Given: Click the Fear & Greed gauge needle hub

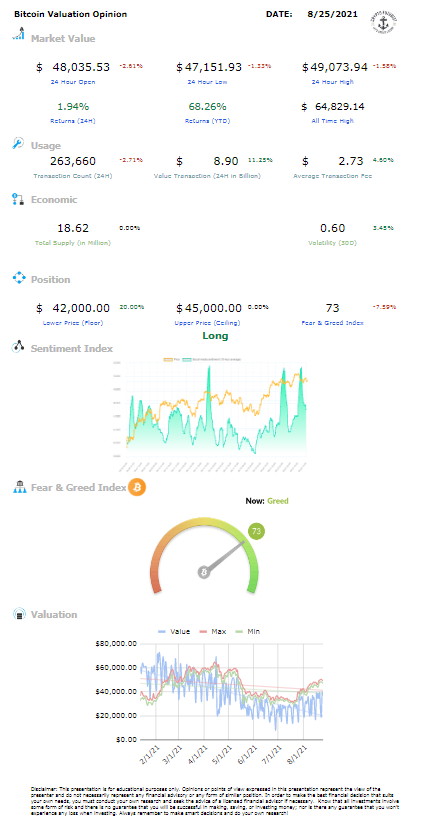Looking at the screenshot, I should (204, 572).
